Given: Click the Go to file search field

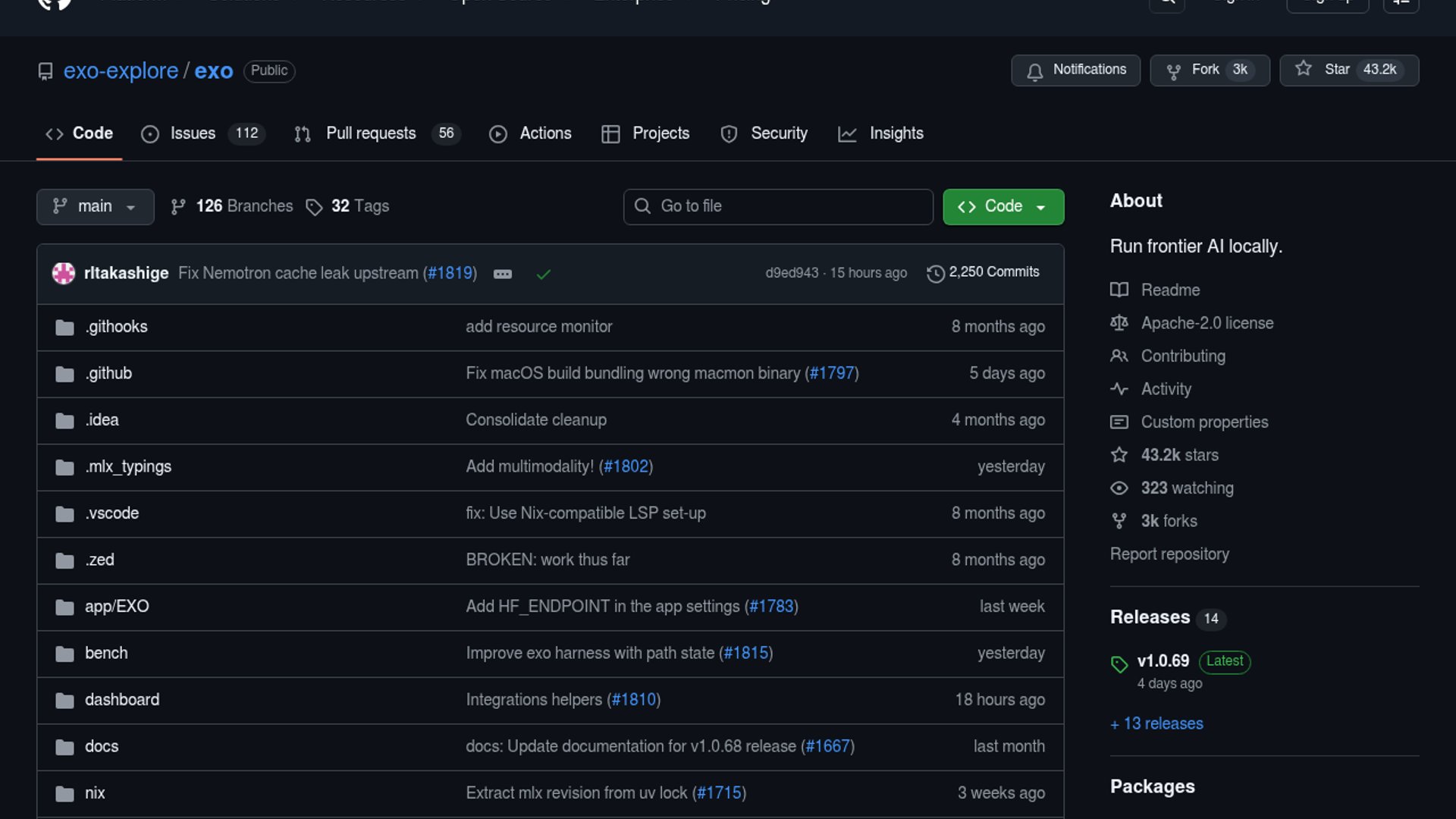Looking at the screenshot, I should pyautogui.click(x=778, y=206).
